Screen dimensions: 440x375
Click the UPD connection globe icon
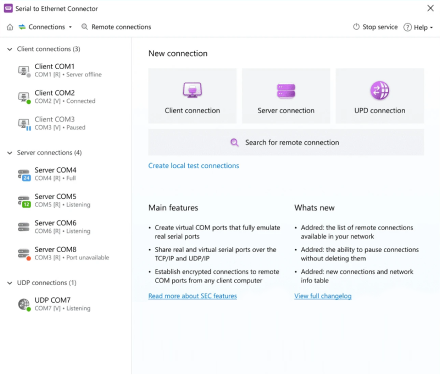(380, 90)
